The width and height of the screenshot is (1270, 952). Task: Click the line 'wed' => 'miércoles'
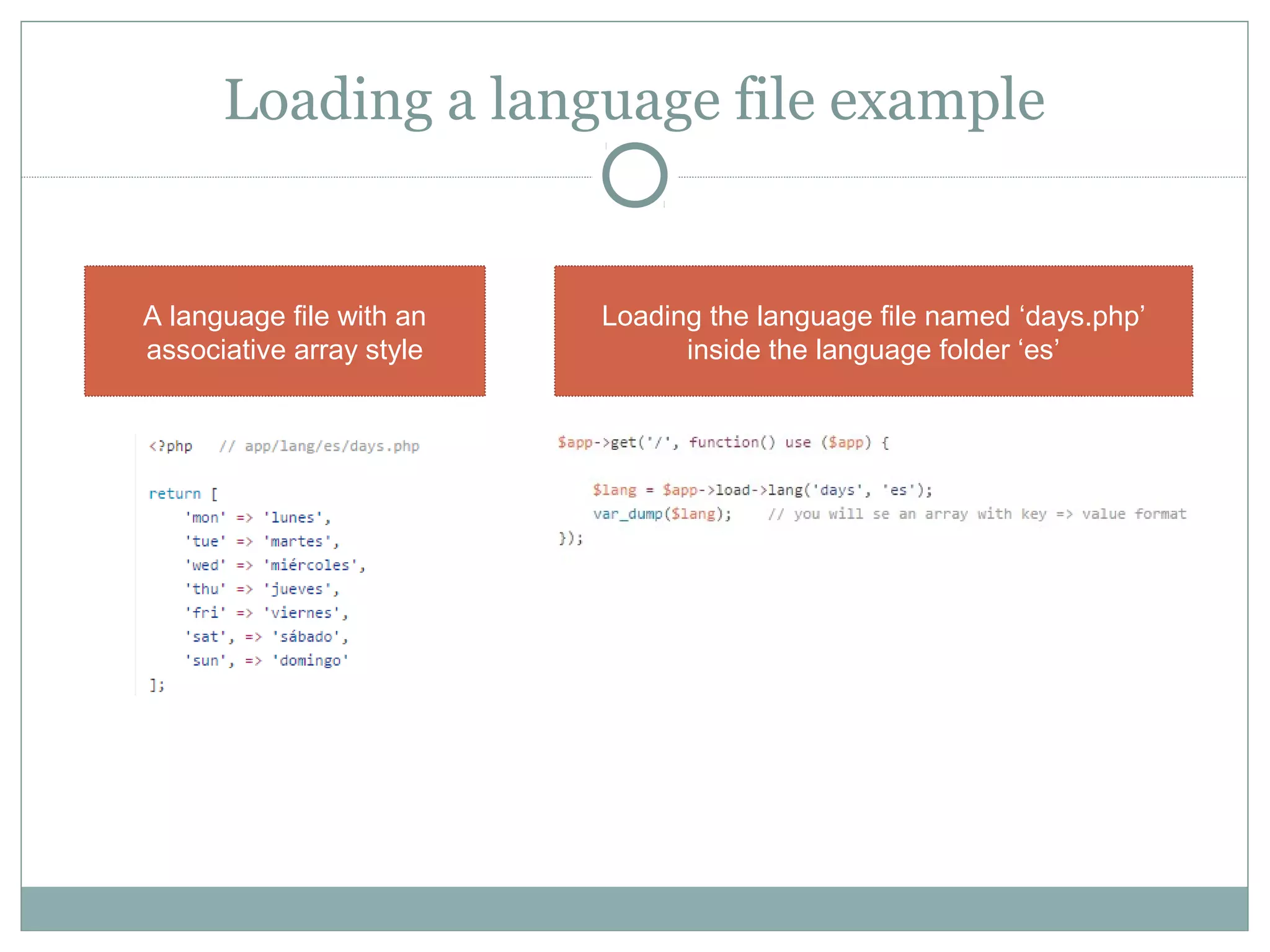275,565
